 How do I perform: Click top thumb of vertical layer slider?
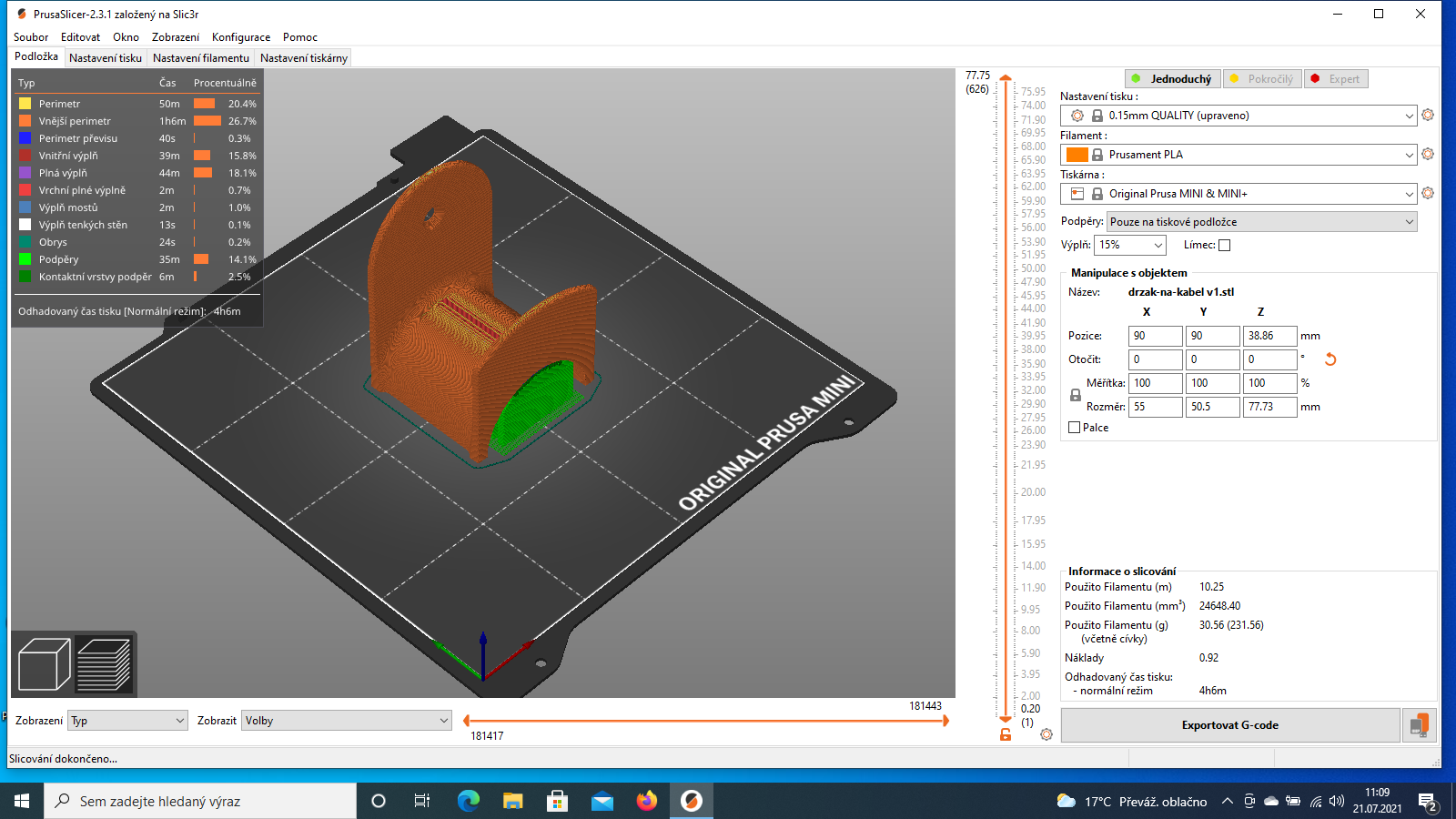[1006, 78]
